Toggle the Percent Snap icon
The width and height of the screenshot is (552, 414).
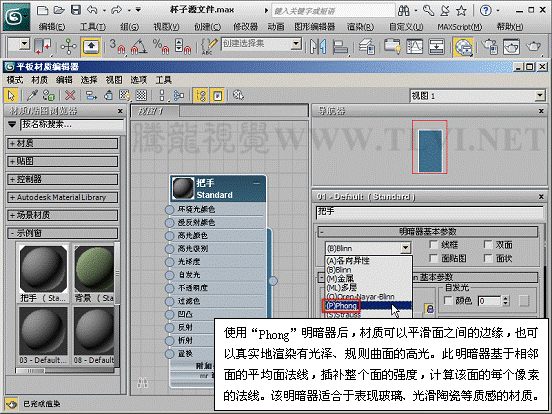click(x=161, y=46)
